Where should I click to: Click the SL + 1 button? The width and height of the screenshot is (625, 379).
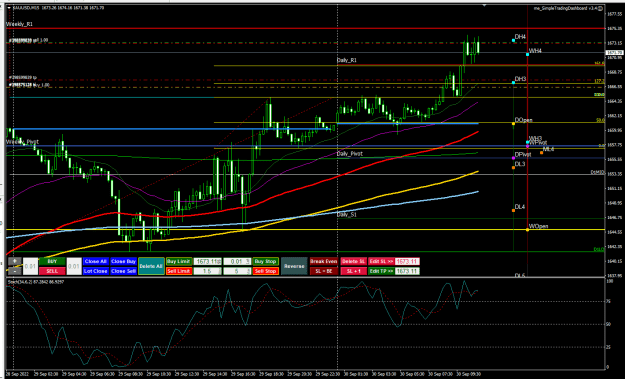point(353,271)
